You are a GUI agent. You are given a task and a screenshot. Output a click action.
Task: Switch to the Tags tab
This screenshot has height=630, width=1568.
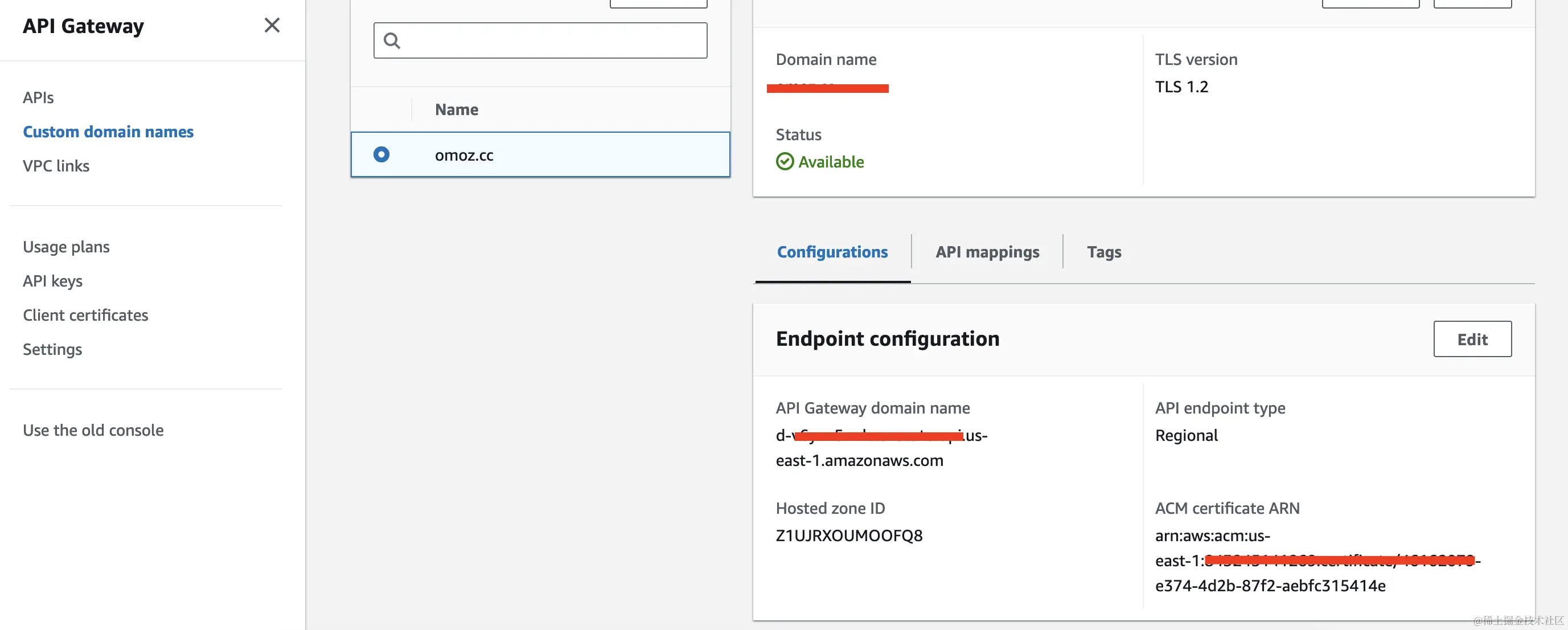pyautogui.click(x=1103, y=252)
